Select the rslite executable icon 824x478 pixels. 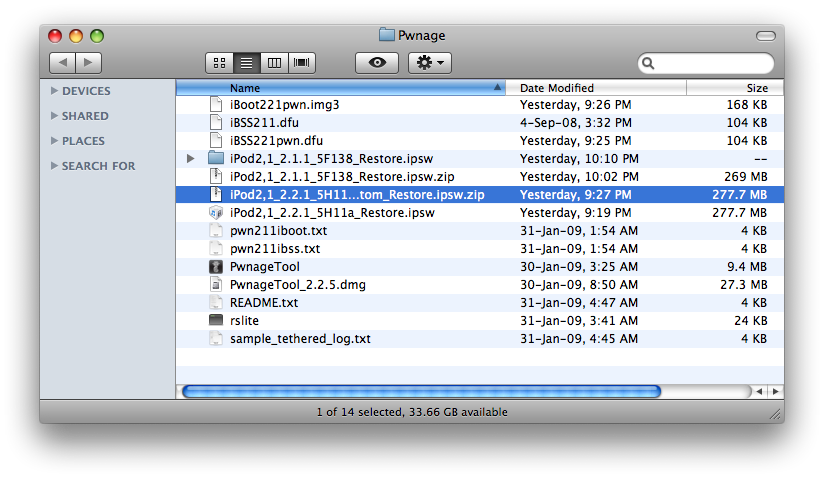(x=216, y=321)
